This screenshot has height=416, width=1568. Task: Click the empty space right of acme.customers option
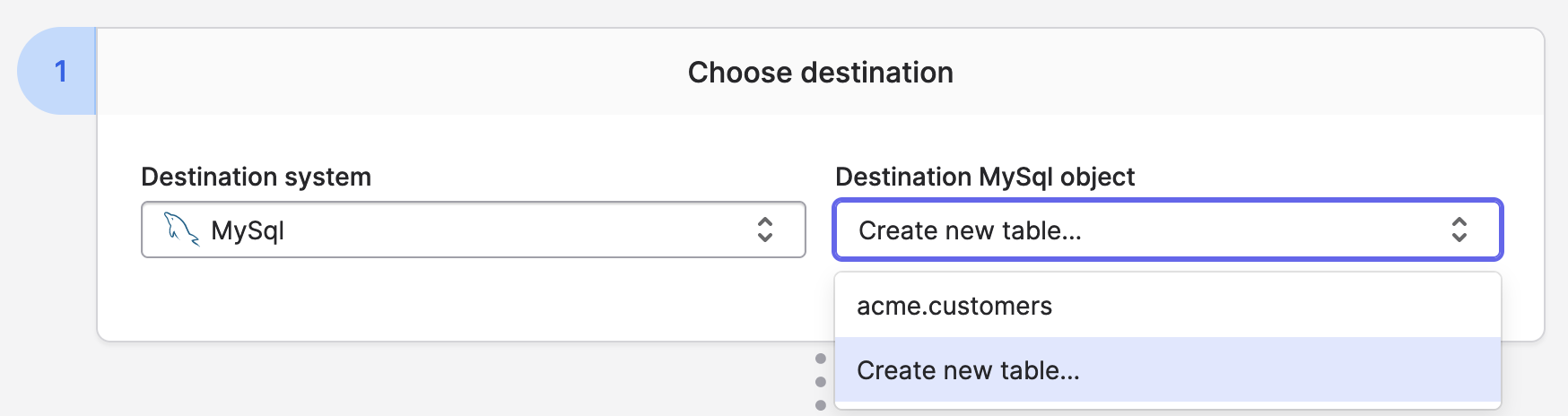pos(1301,307)
